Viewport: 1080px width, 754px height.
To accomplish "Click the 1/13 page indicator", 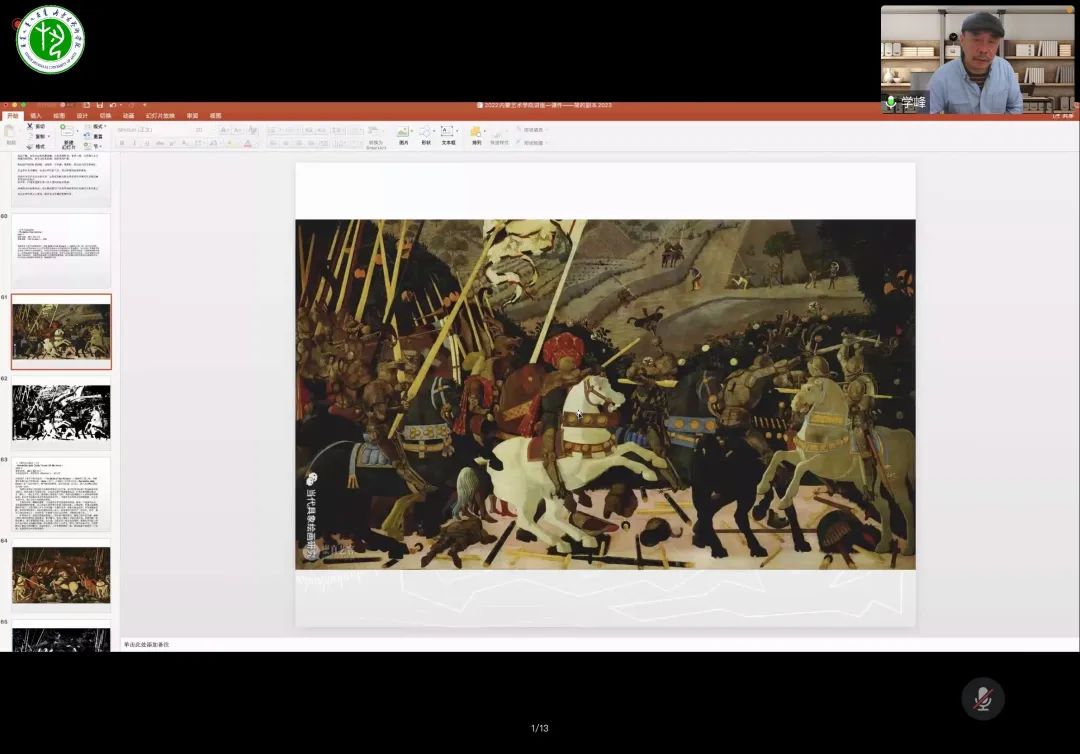I will 540,728.
